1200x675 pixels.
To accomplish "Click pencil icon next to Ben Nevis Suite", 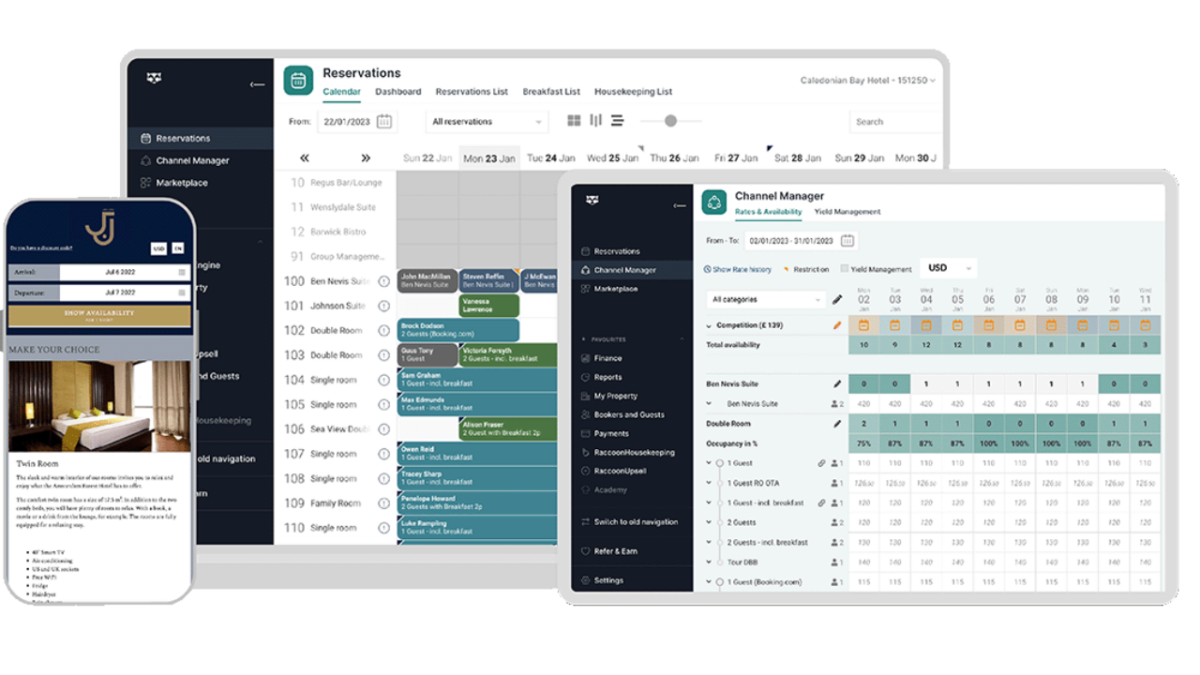I will pos(837,384).
